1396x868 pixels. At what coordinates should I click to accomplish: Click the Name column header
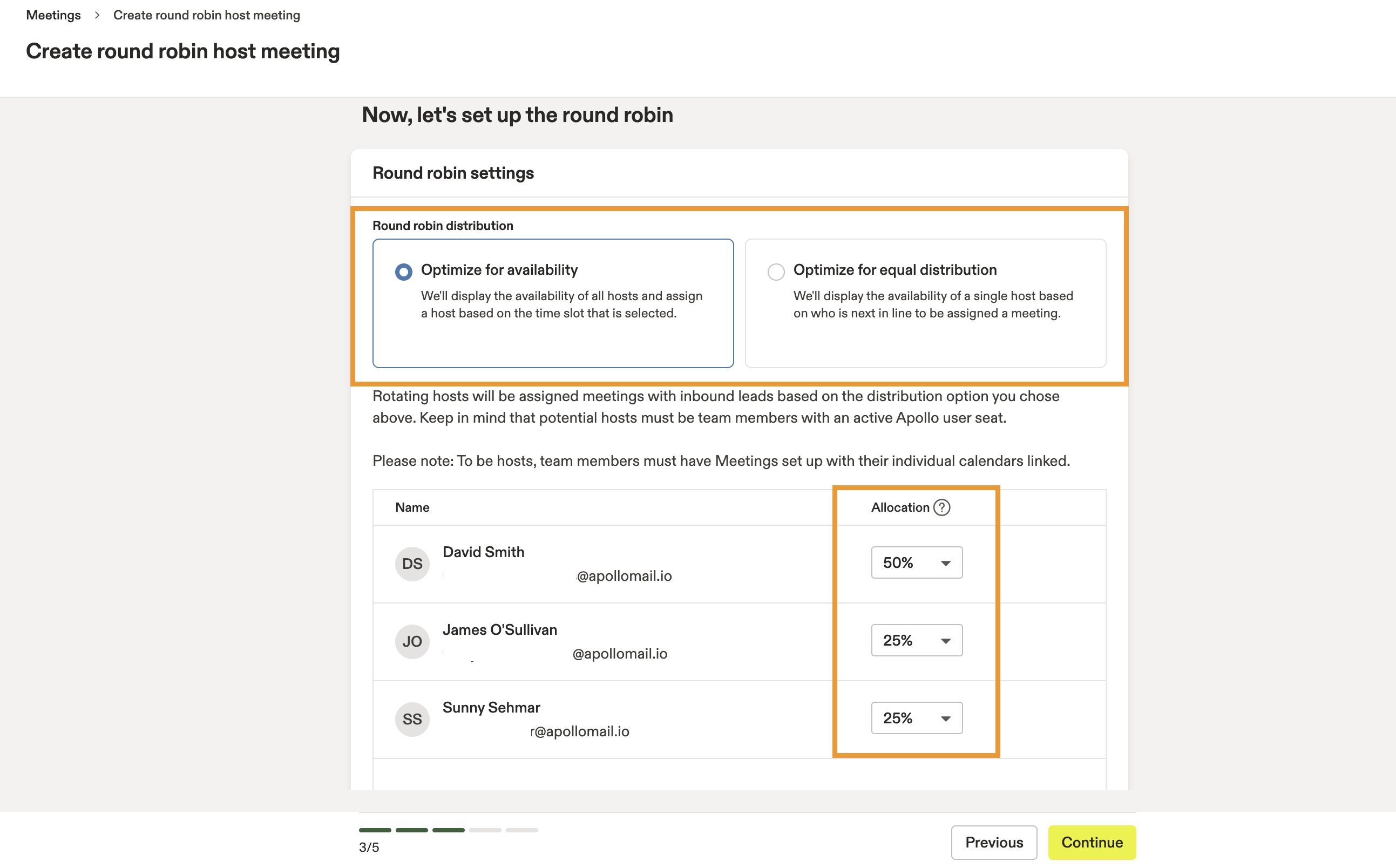(411, 507)
